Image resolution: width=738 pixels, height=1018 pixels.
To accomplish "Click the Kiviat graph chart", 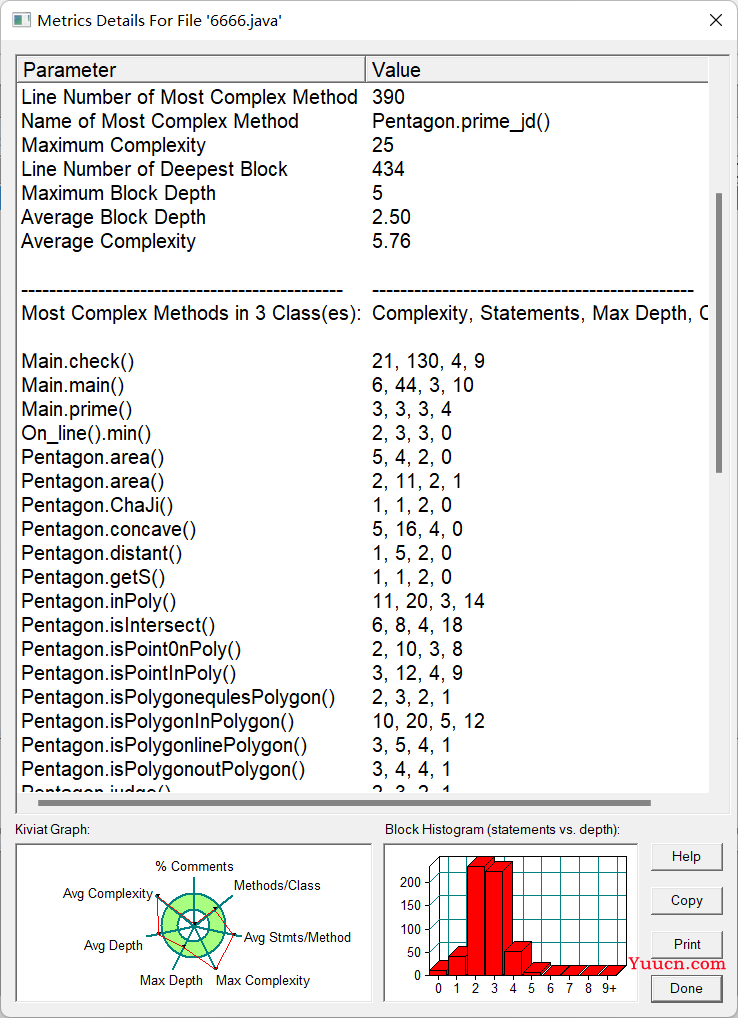I will click(x=193, y=922).
